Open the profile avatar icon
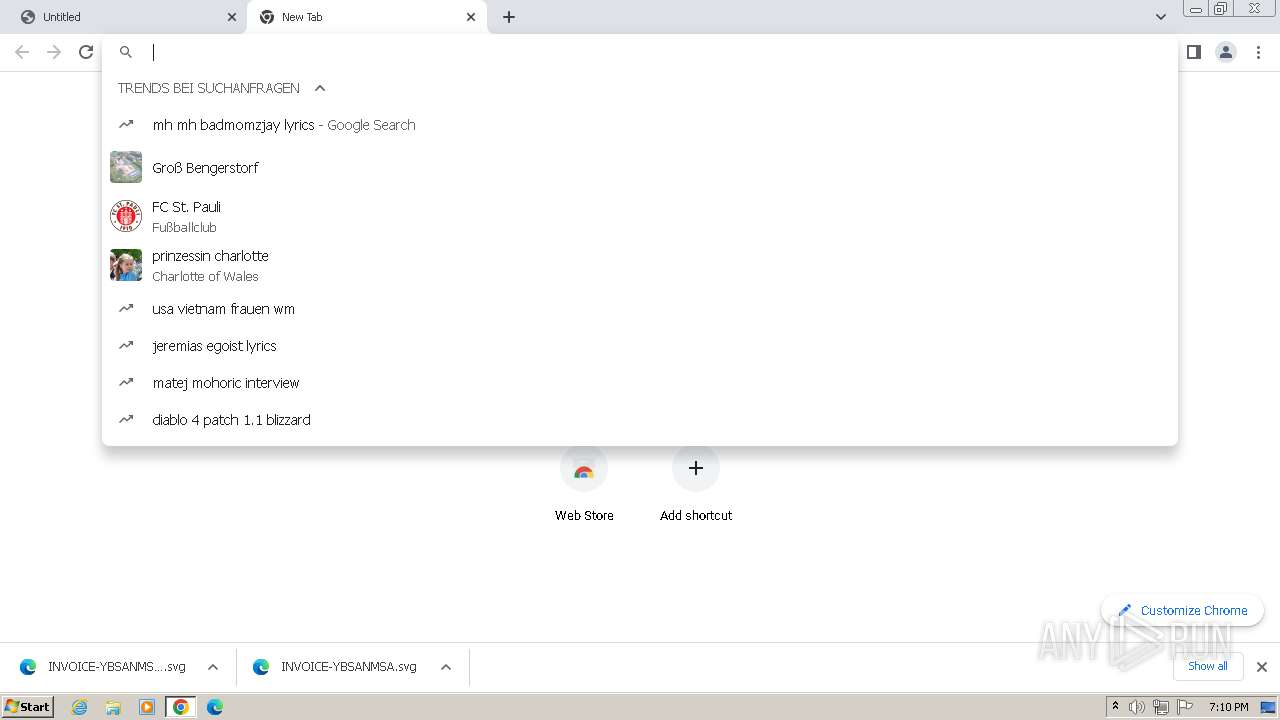Image resolution: width=1280 pixels, height=720 pixels. (1226, 52)
